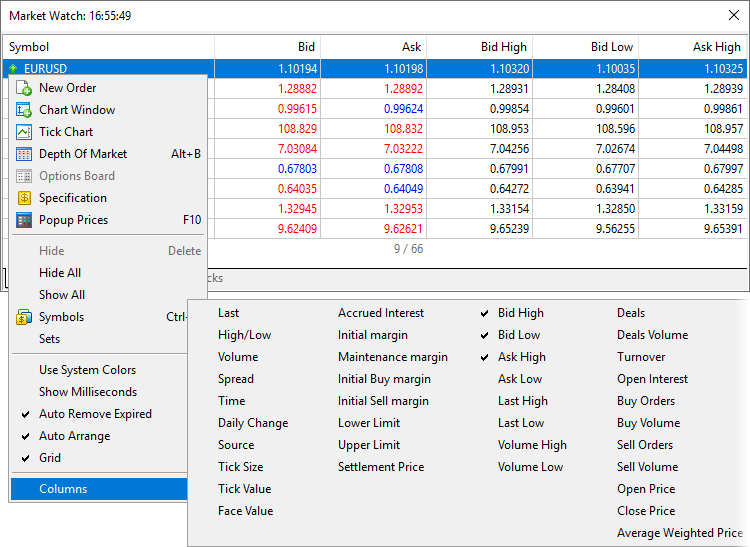Screen dimensions: 750x547
Task: Toggle the Grid option off
Action: (50, 458)
